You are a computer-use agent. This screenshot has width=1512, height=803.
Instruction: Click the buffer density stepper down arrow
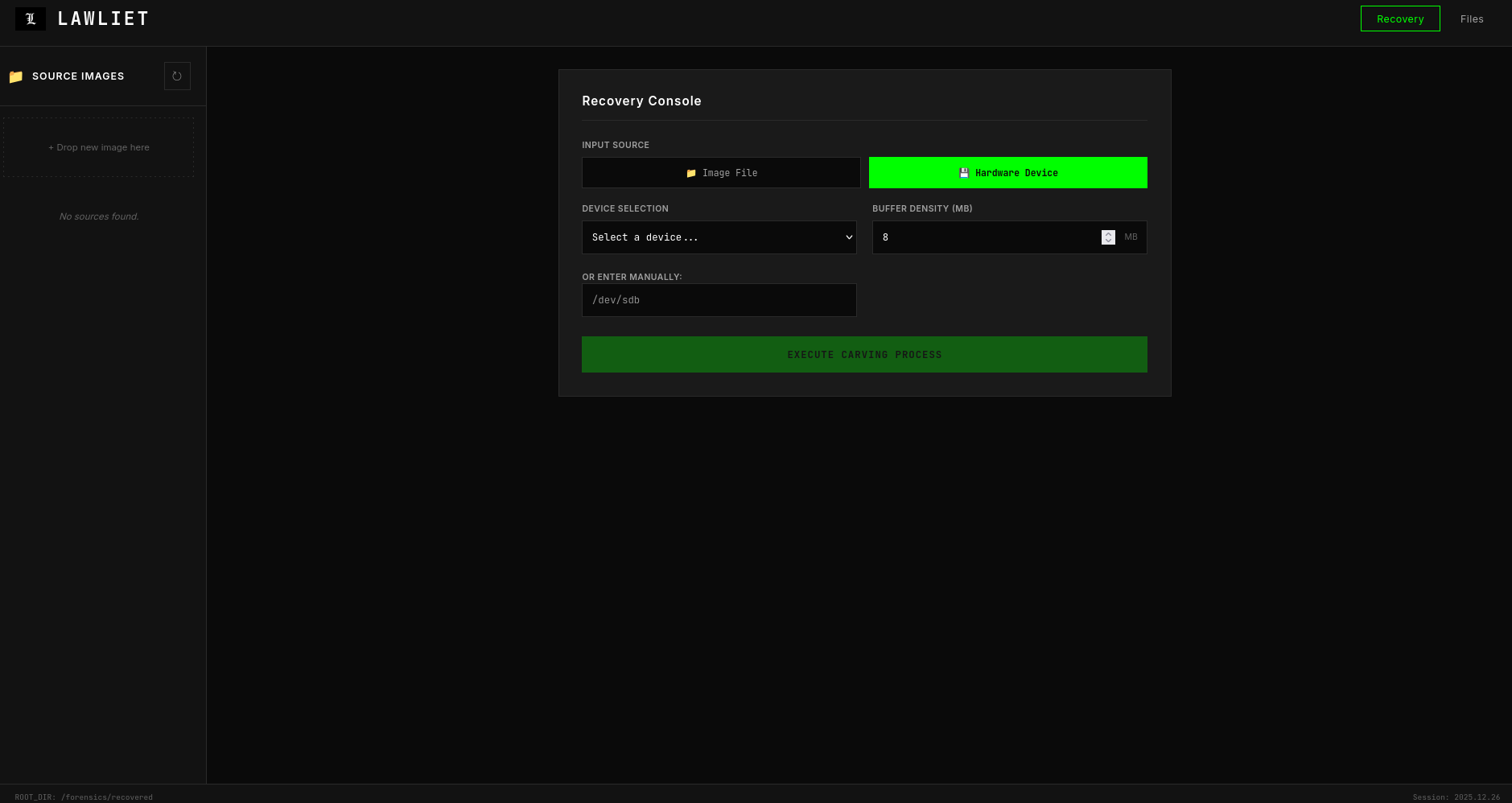1108,241
